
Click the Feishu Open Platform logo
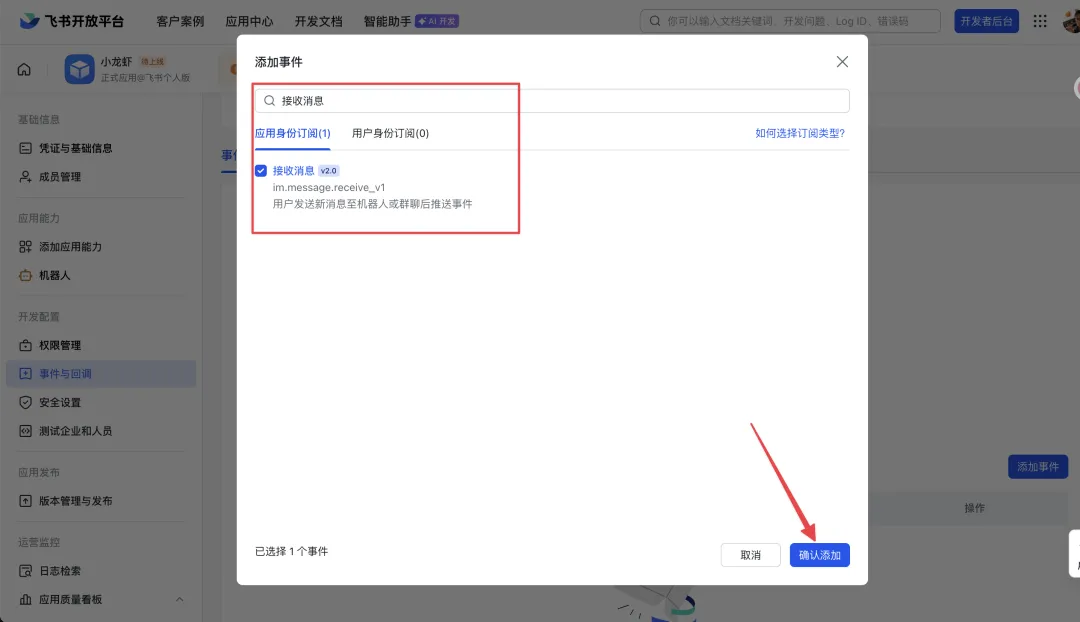tap(72, 21)
